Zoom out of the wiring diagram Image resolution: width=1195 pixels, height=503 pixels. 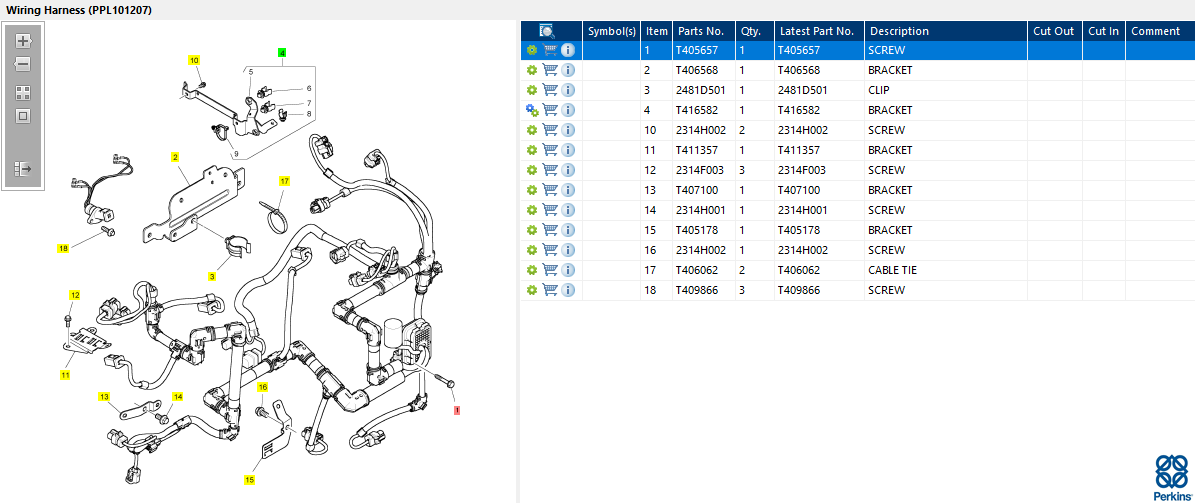click(x=23, y=64)
